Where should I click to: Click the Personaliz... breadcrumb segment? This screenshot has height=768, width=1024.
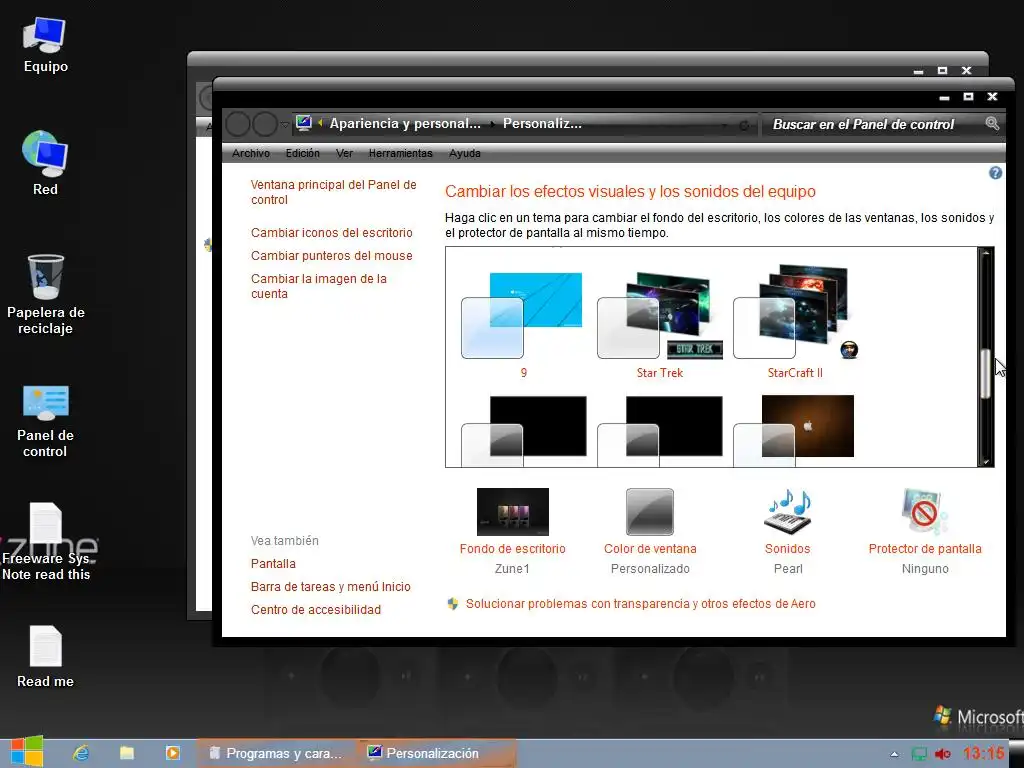pos(542,123)
